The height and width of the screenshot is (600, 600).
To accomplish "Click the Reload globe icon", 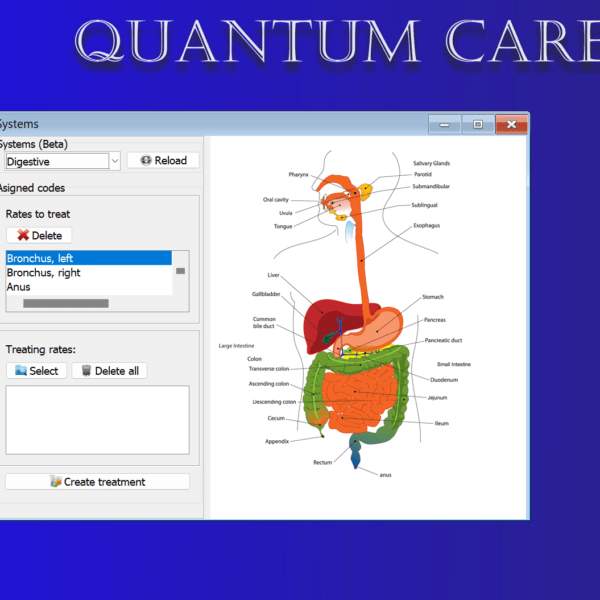I will click(146, 160).
